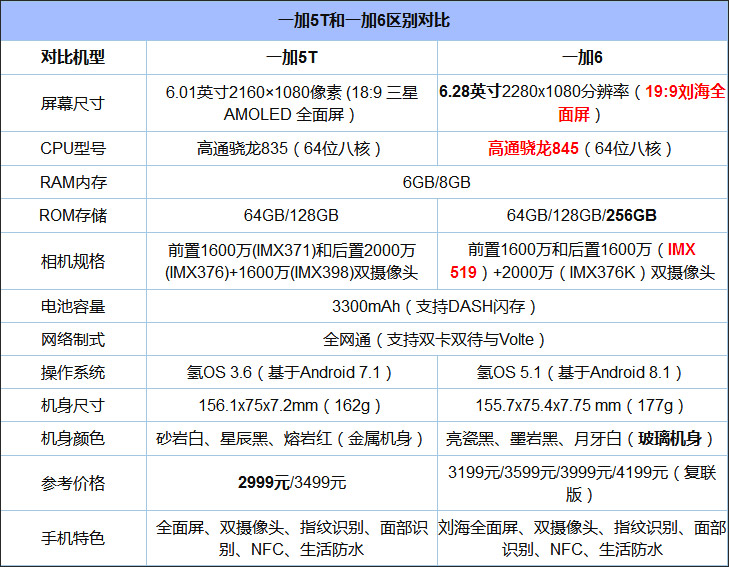Select the 手机特色 row label

click(73, 538)
